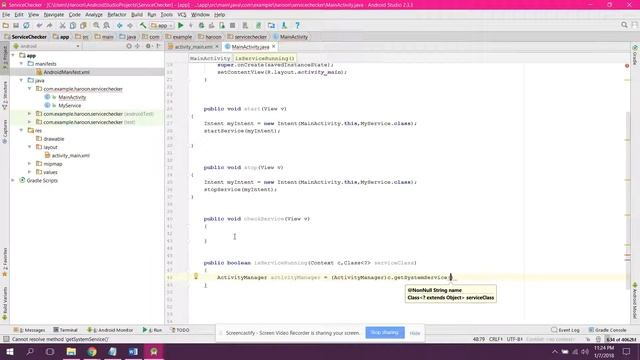Click the Help question mark icon

coord(298,25)
